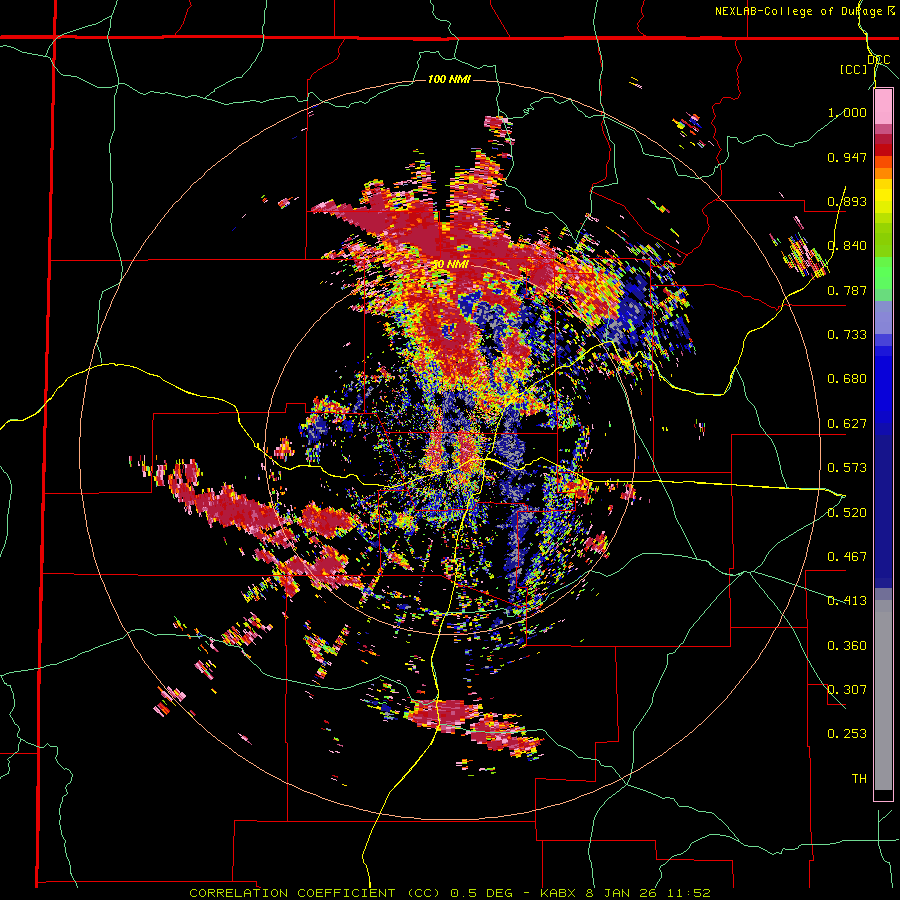Click the bright green segment of color scale
Viewport: 900px width, 900px height.
click(x=883, y=273)
